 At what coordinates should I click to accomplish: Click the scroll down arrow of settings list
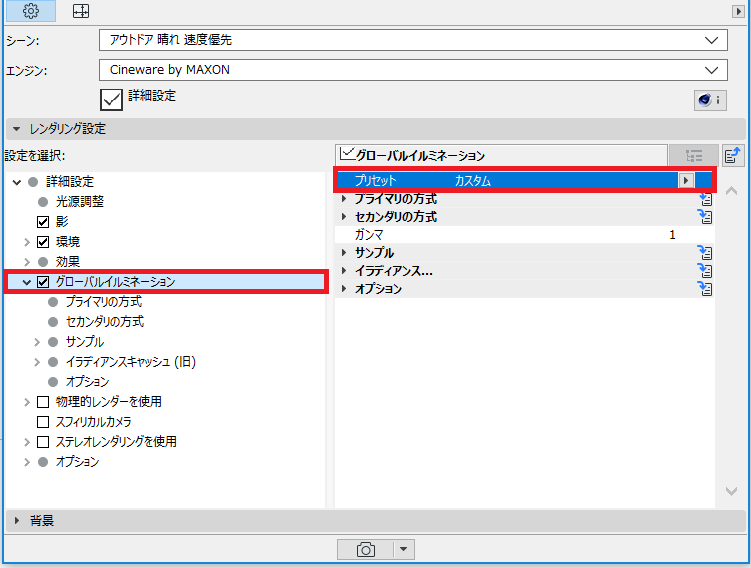tap(731, 491)
